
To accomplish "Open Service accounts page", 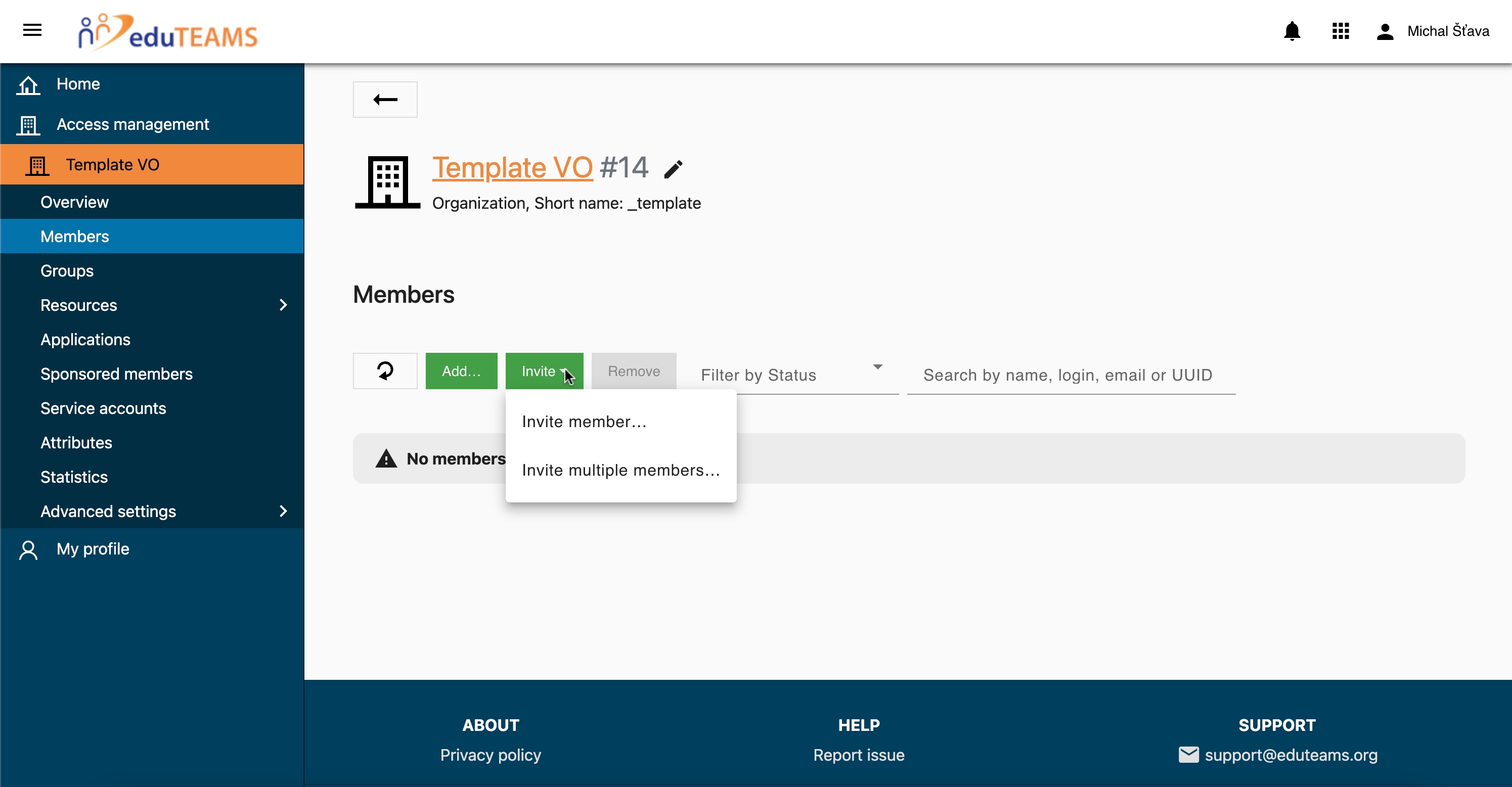I will pos(152,408).
